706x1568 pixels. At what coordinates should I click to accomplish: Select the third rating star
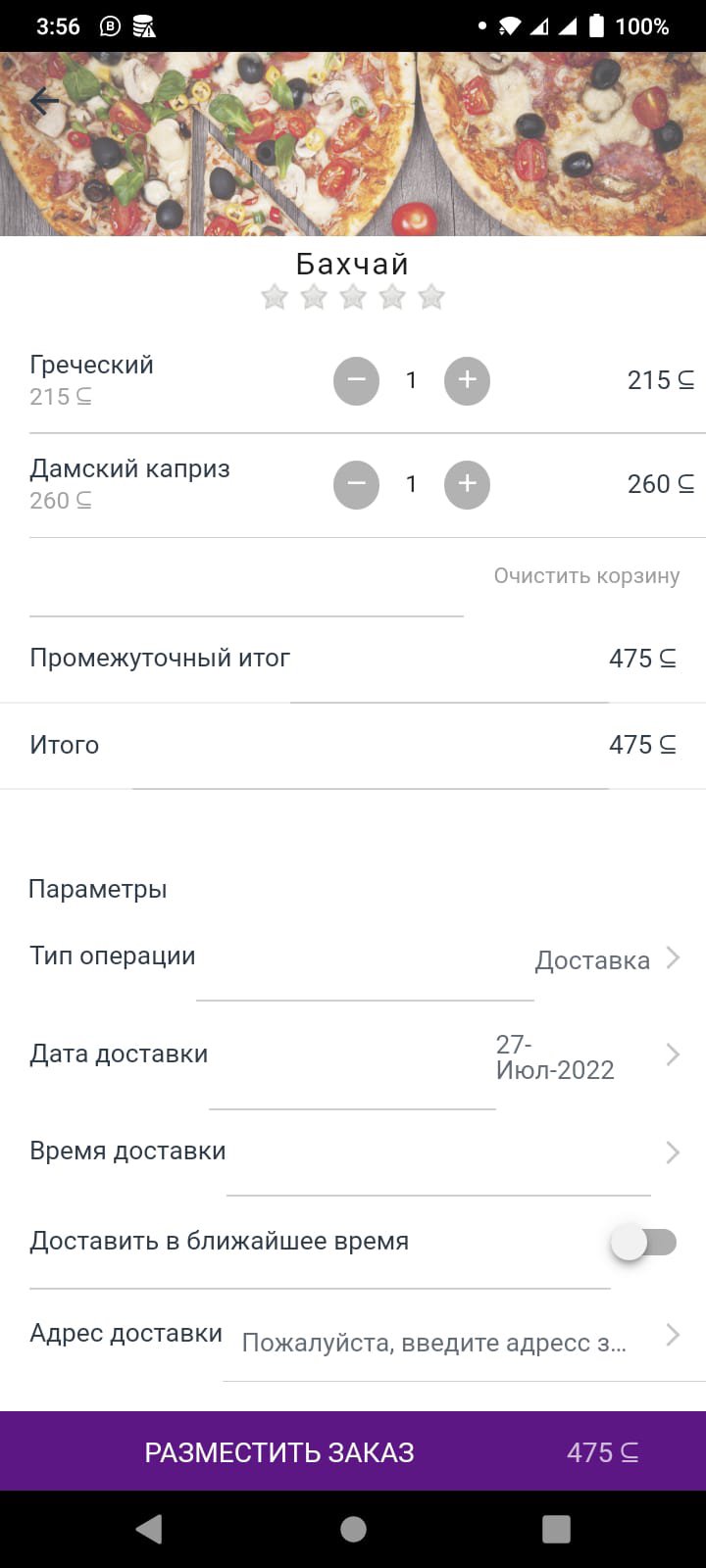pos(353,297)
